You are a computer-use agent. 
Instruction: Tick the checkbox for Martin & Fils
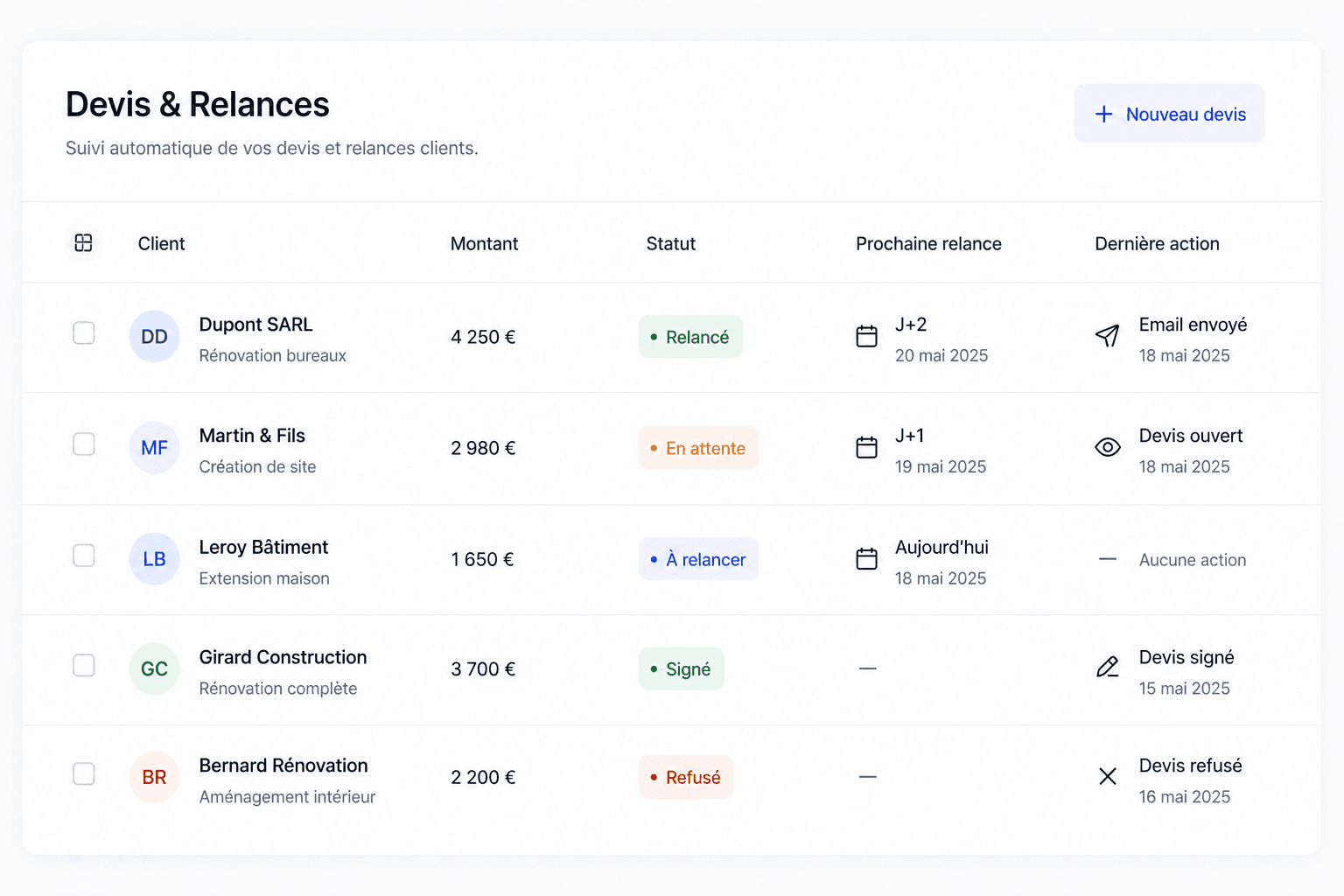click(x=84, y=444)
